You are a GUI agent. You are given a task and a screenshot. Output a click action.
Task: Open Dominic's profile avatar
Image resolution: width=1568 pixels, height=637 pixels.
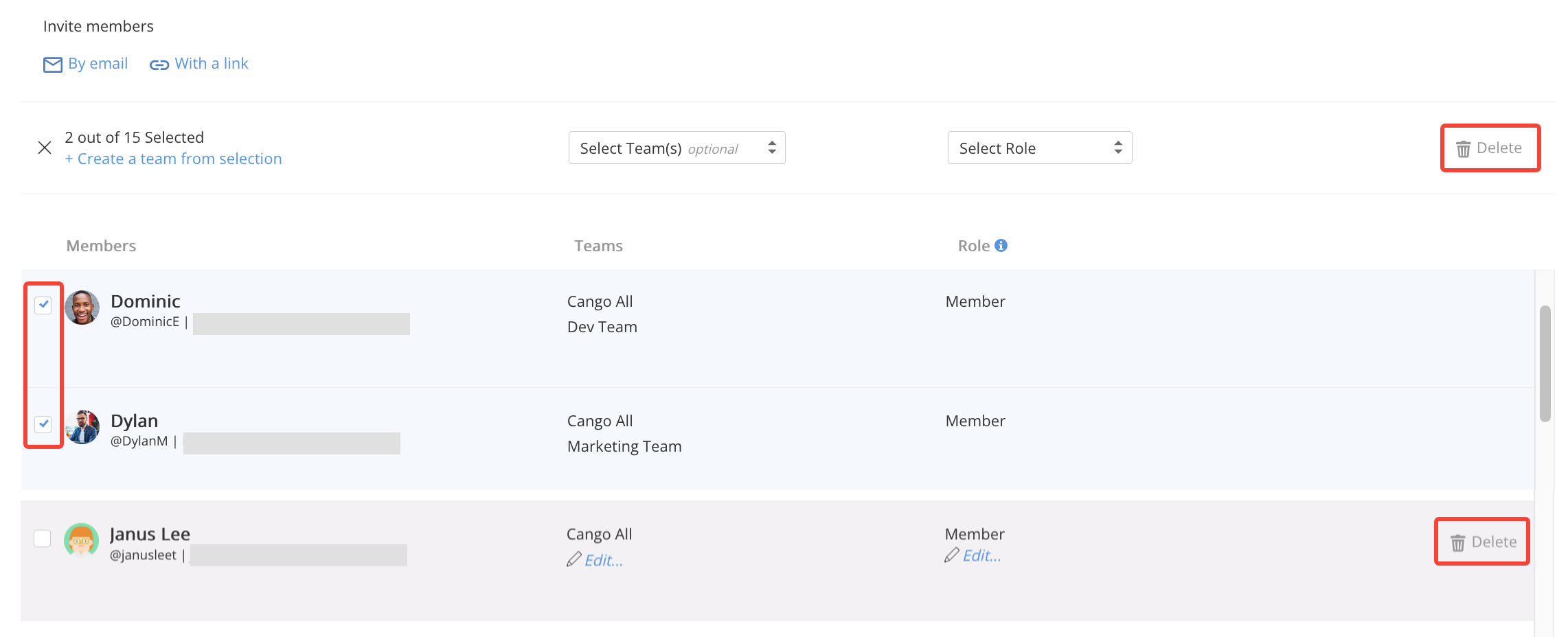coord(82,307)
